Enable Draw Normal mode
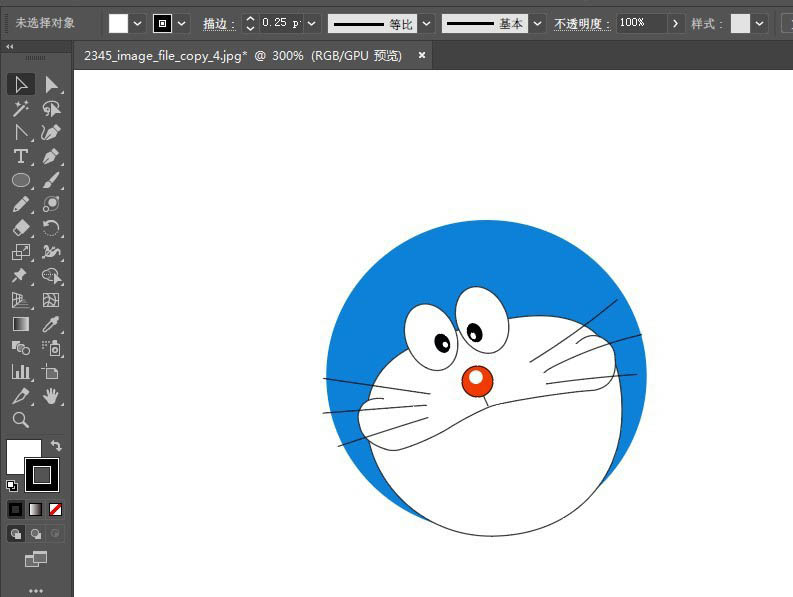The image size is (793, 597). [16, 534]
